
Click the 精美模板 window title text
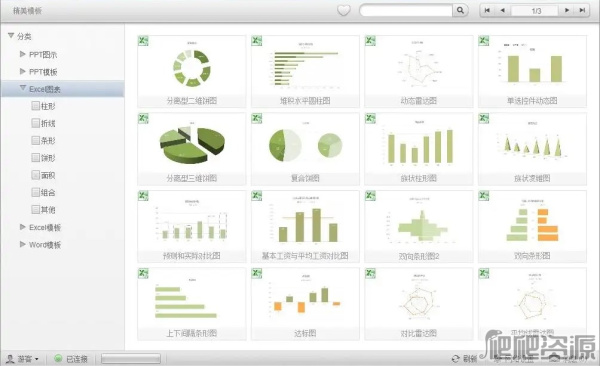27,11
